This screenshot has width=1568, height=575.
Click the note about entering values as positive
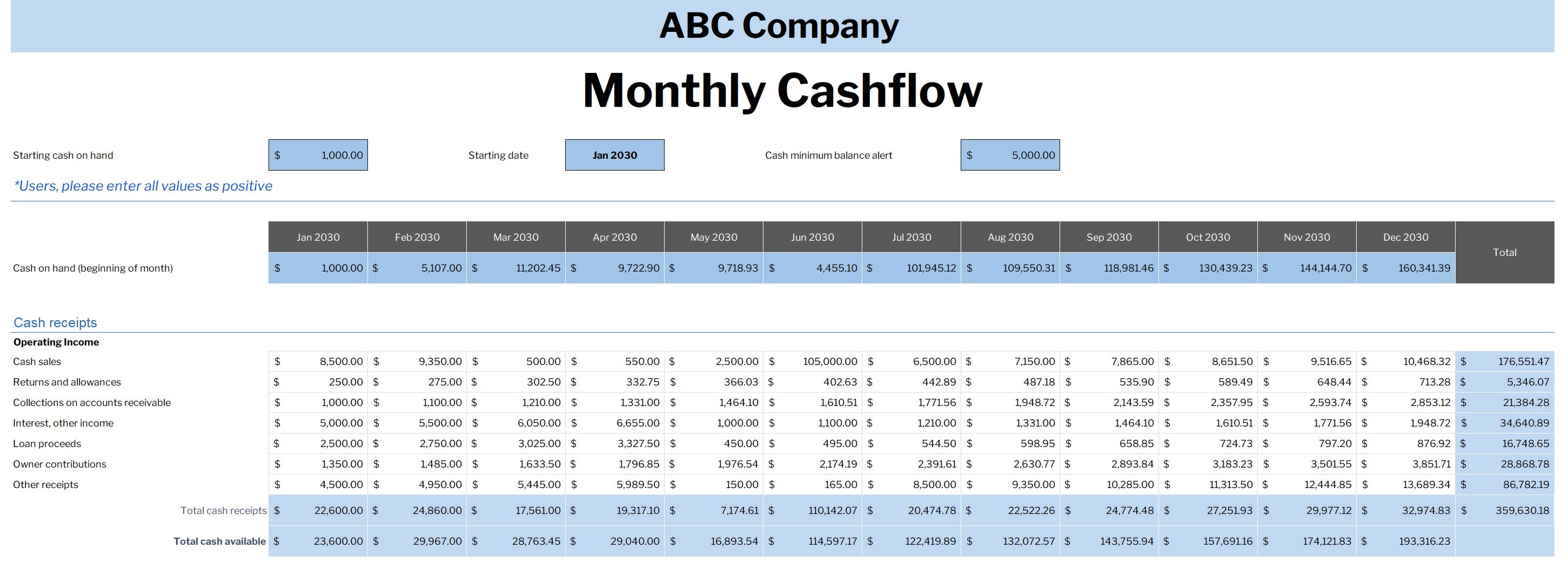pyautogui.click(x=143, y=186)
